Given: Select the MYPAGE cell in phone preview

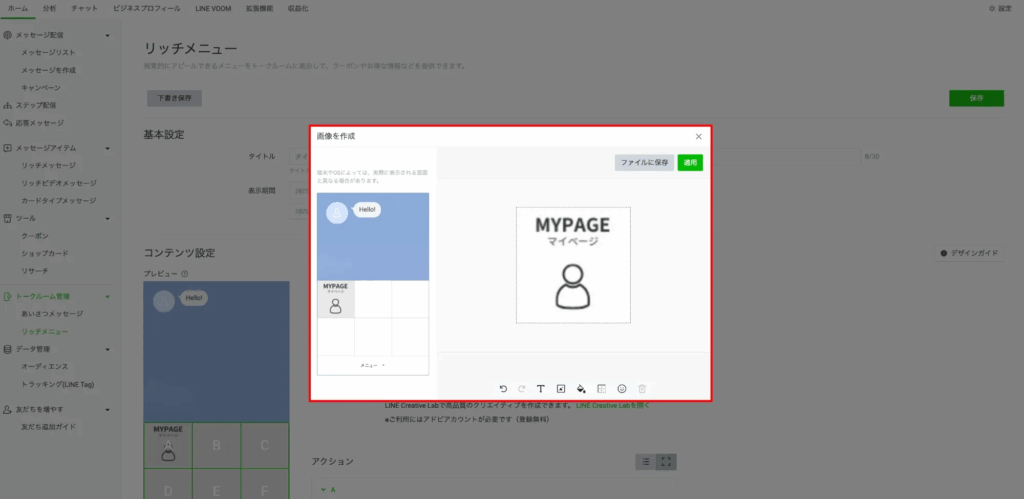Looking at the screenshot, I should tap(335, 299).
